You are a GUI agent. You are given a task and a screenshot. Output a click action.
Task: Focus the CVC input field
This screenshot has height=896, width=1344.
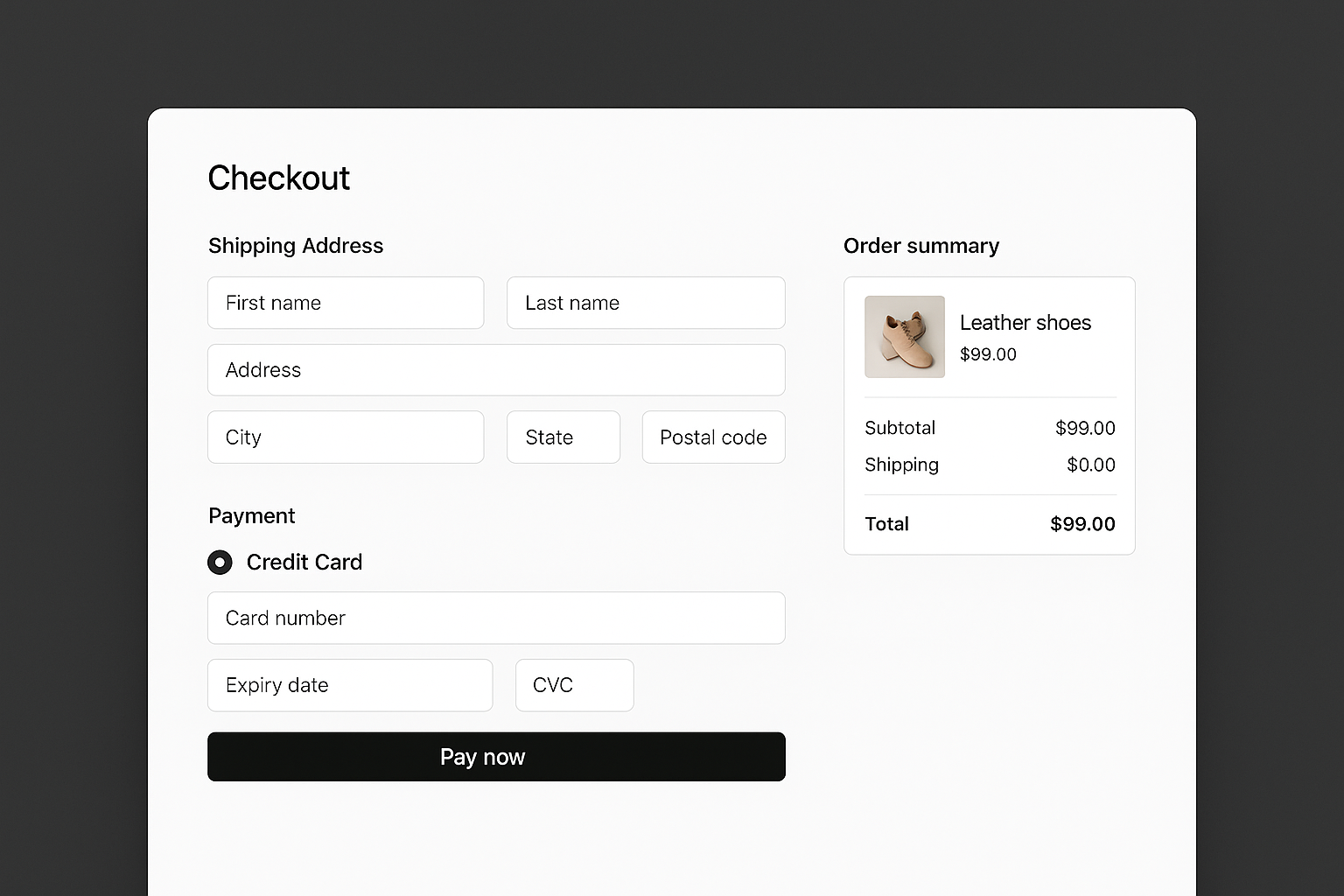575,685
